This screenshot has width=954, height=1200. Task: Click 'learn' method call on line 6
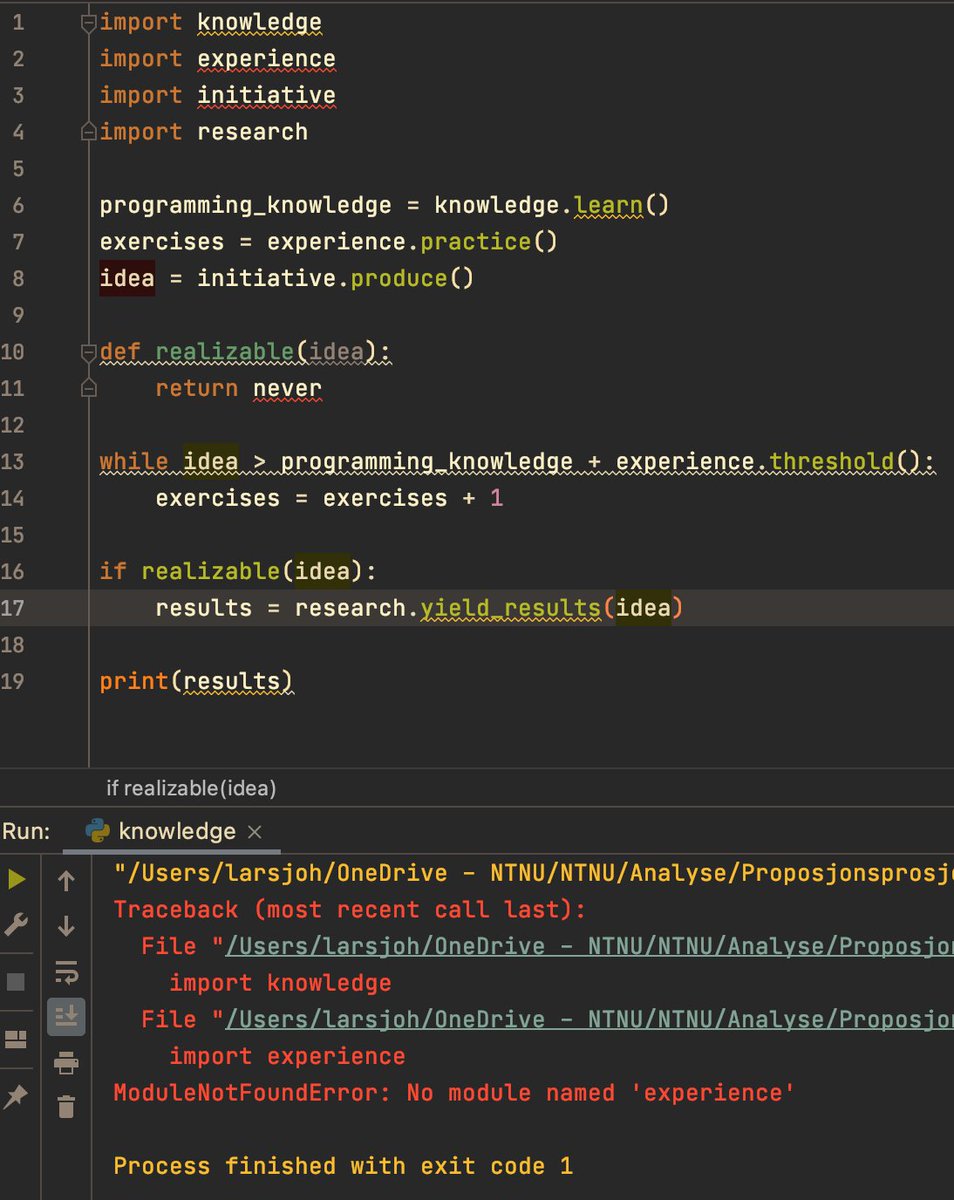609,206
